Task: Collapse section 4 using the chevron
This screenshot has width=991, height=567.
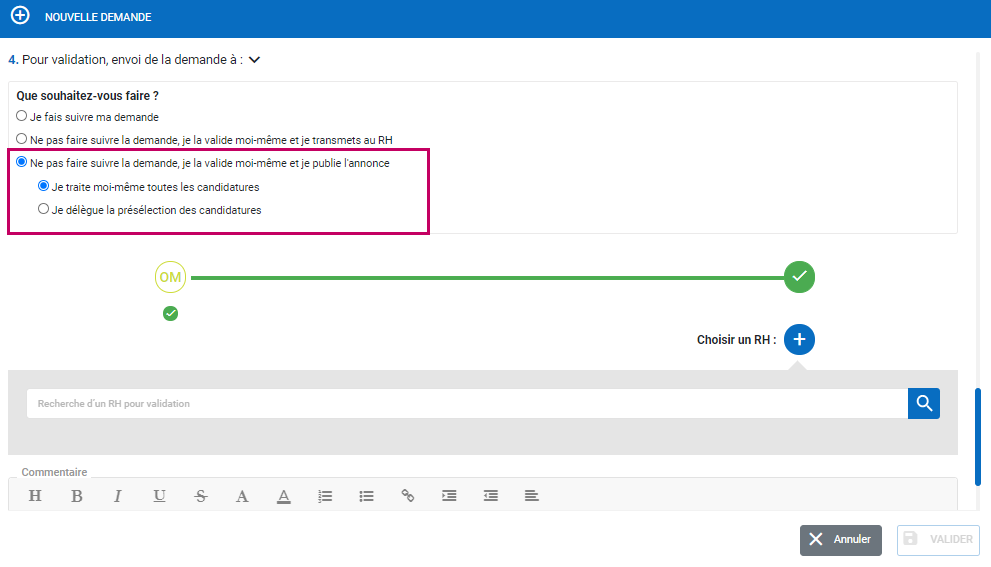Action: coord(254,60)
